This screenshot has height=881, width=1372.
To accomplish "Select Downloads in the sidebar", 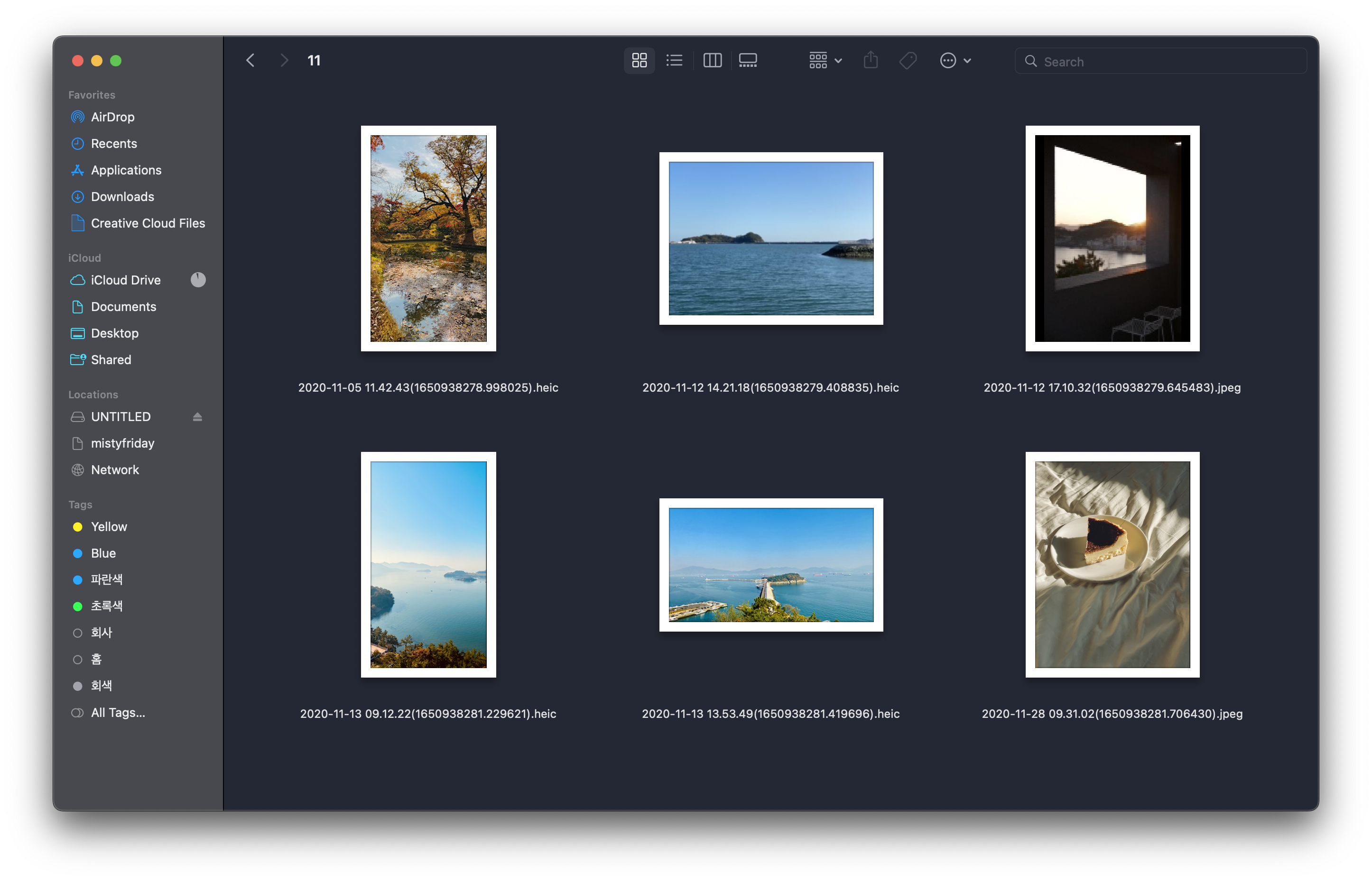I will point(122,197).
